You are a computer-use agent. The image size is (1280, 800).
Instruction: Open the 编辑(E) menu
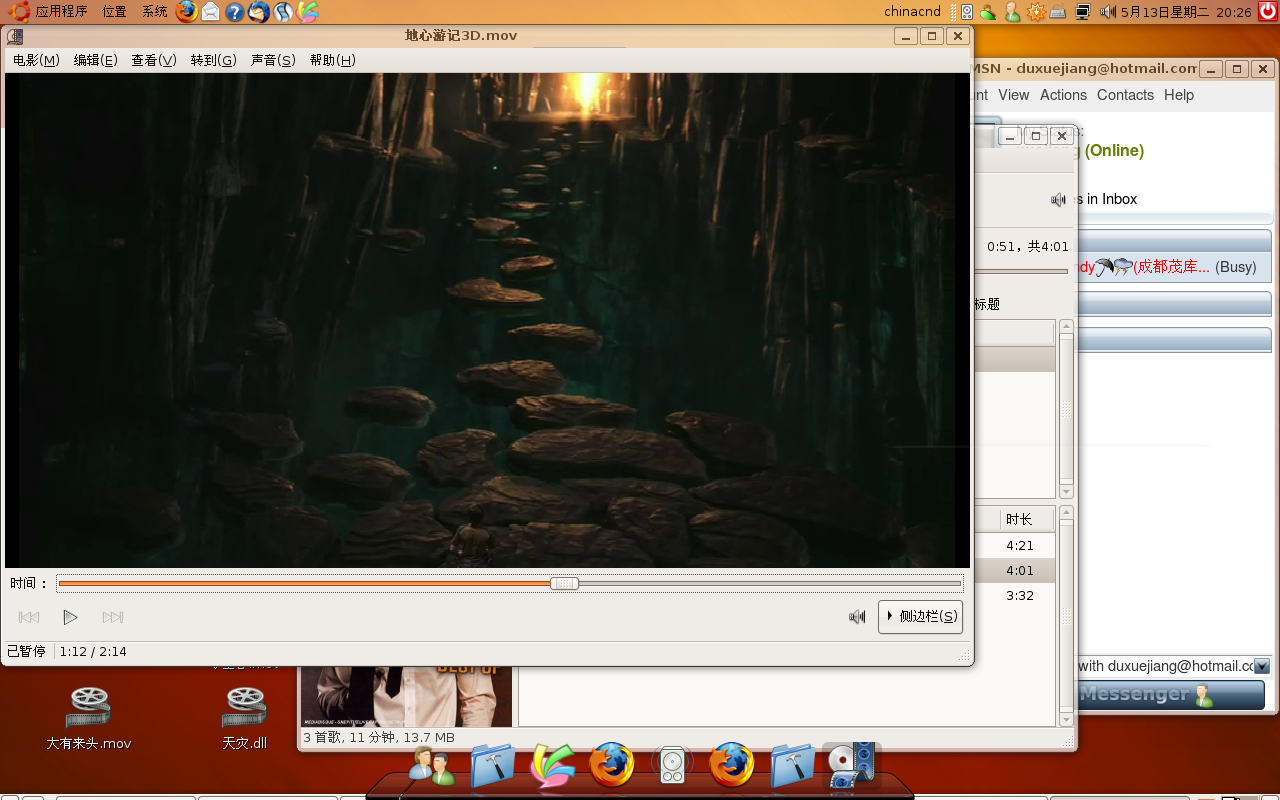click(95, 60)
